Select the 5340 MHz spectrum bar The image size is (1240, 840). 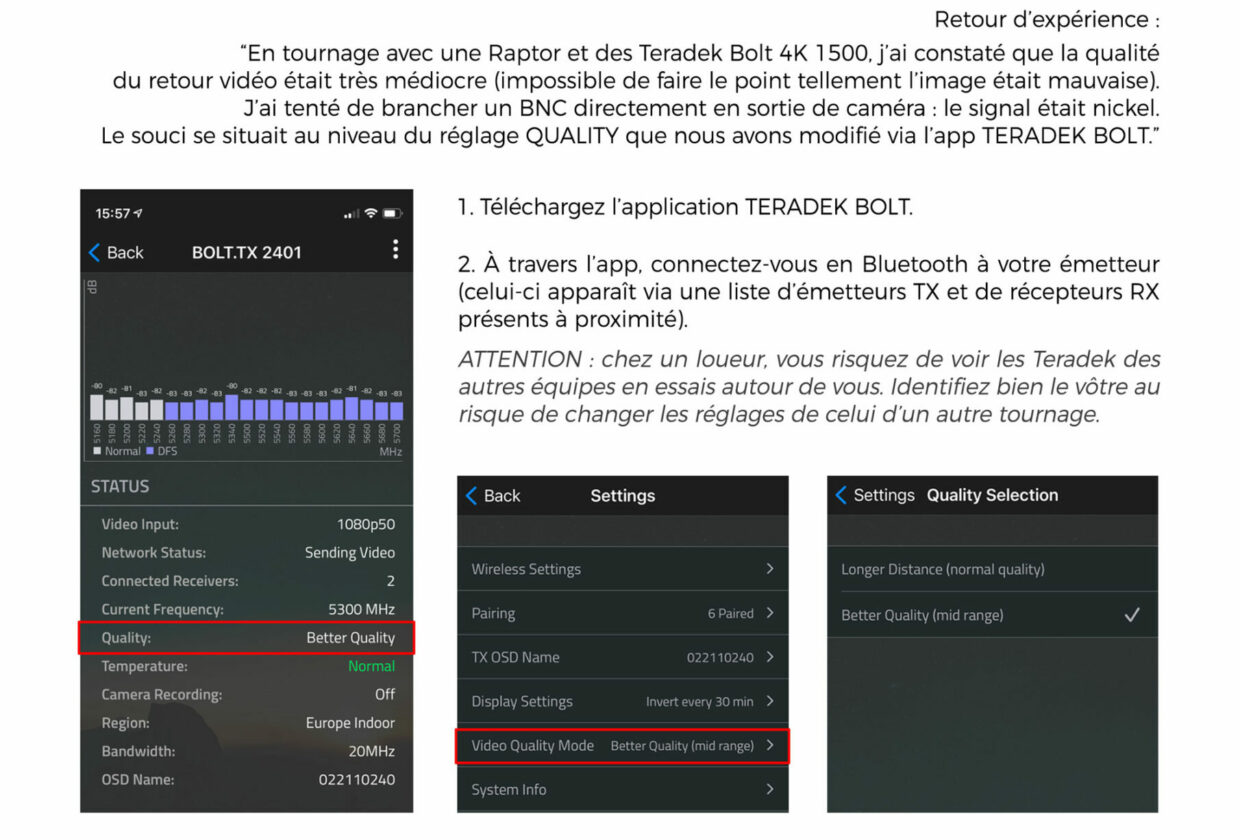point(232,407)
